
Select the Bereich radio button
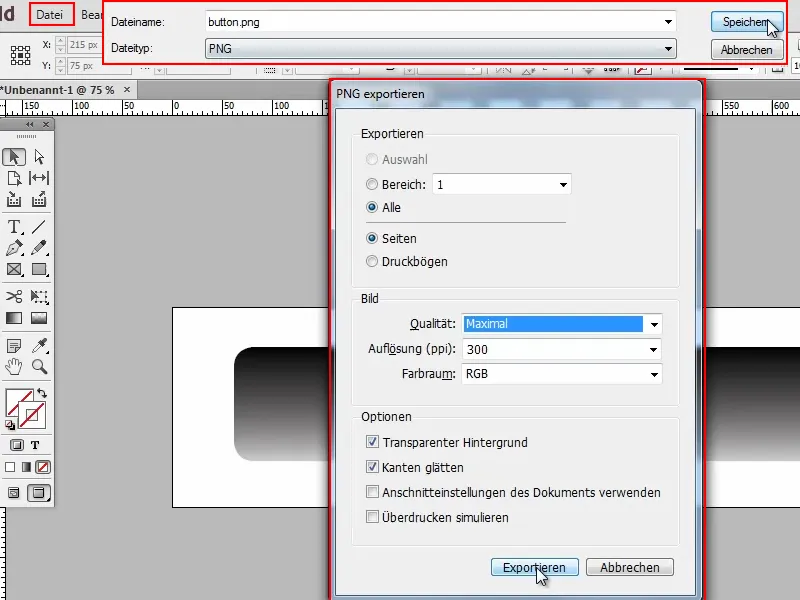click(x=372, y=184)
